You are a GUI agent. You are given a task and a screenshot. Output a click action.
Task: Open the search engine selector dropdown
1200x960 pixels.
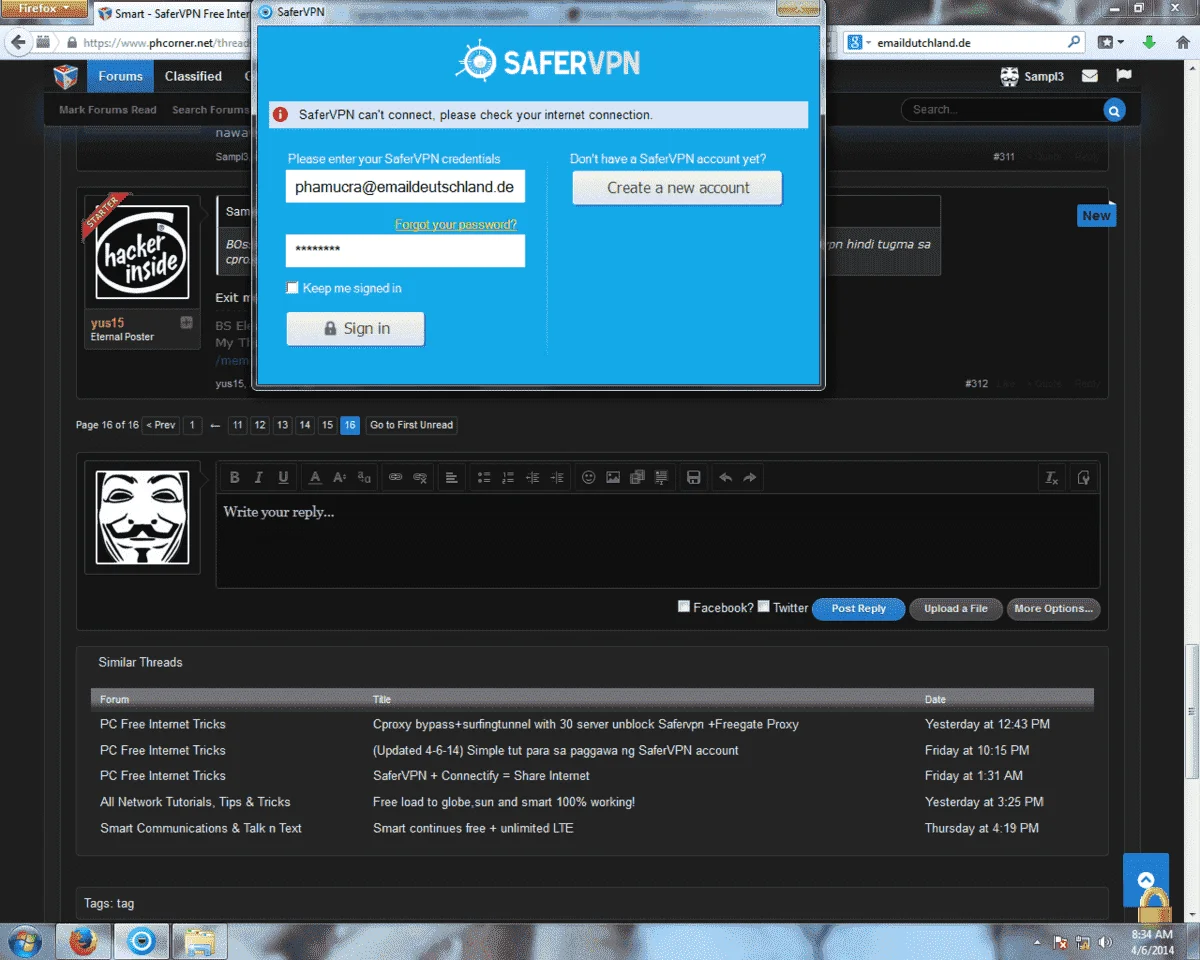click(858, 43)
